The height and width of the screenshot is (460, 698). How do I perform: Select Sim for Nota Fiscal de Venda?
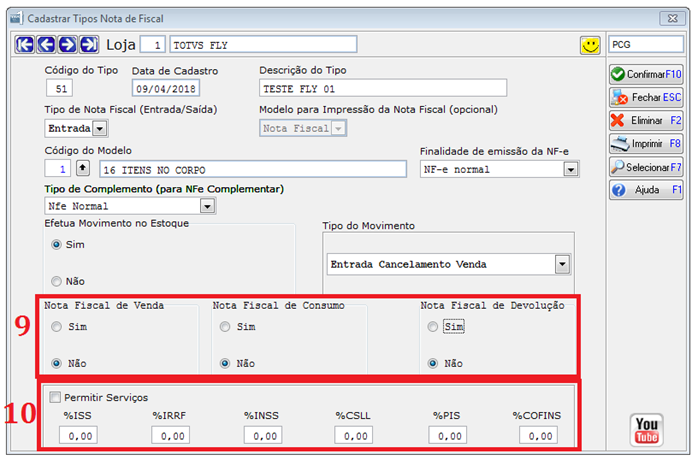[56, 327]
